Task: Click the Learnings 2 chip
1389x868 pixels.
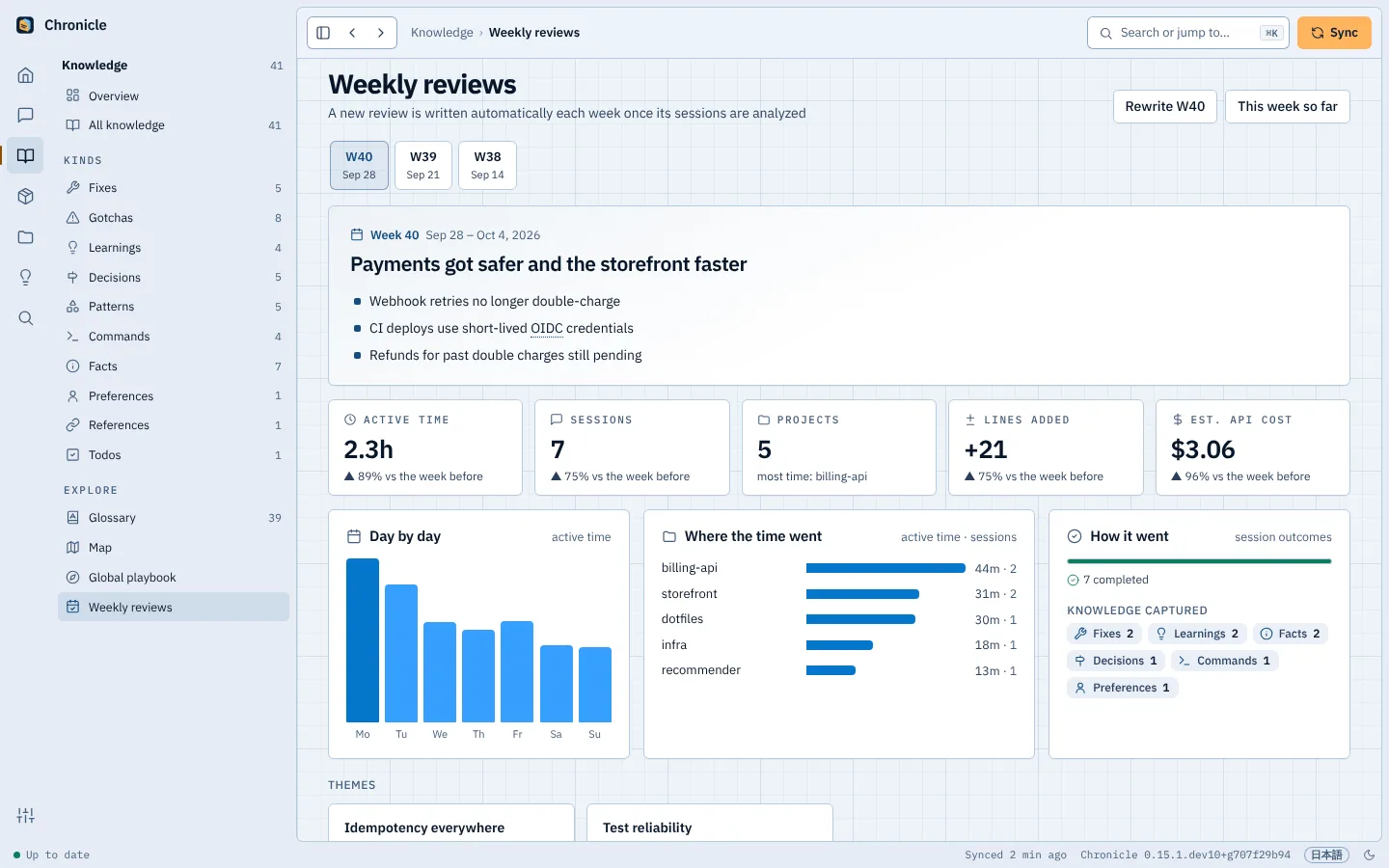Action: [1197, 634]
